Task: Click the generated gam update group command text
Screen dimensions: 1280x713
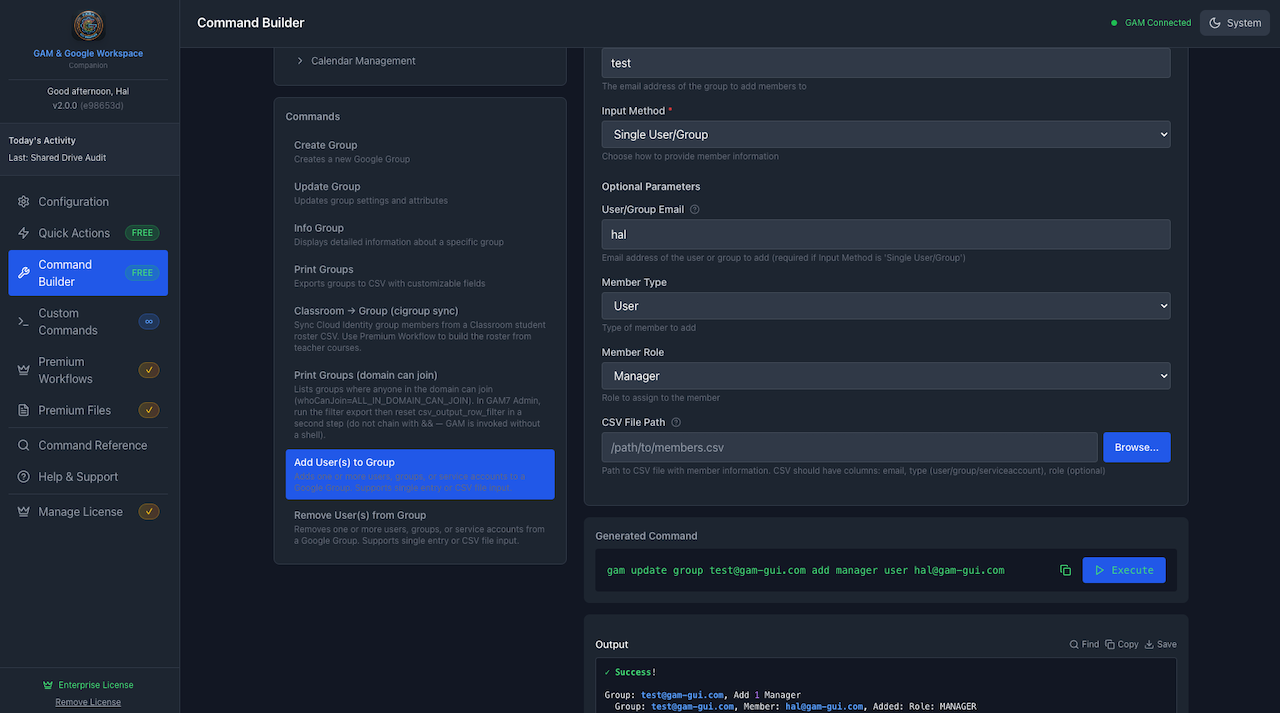Action: pyautogui.click(x=805, y=570)
